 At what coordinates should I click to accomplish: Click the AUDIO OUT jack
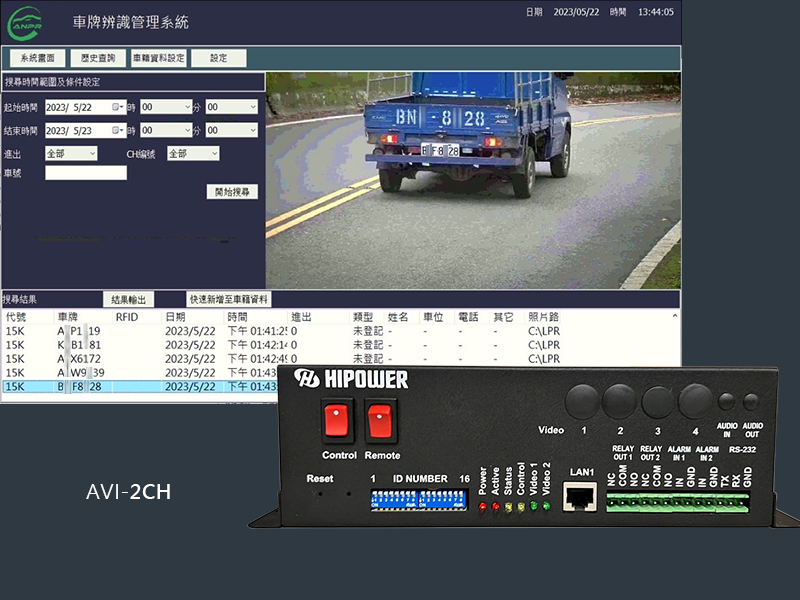pos(751,403)
